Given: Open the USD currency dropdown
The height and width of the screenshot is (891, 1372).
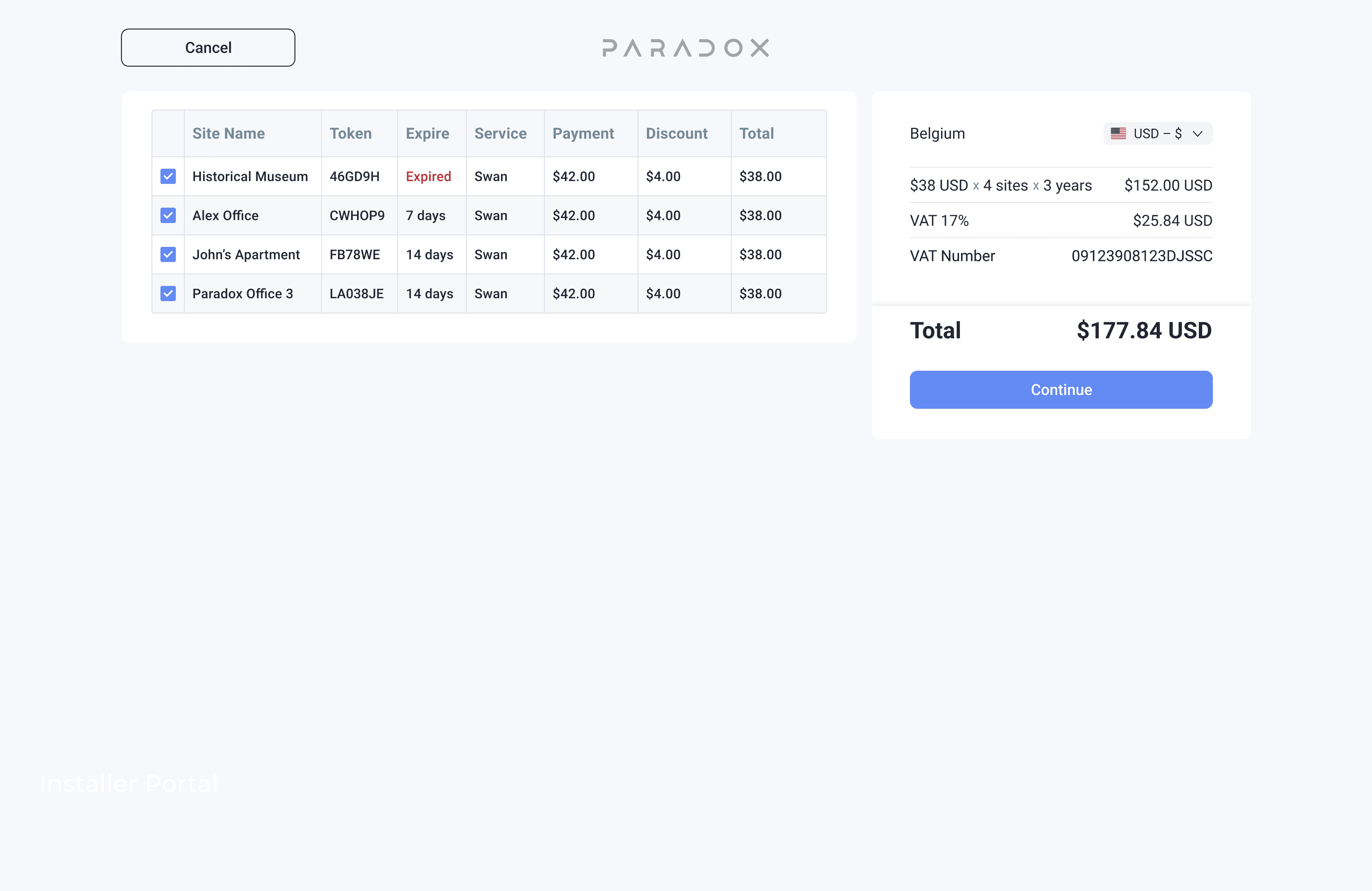Looking at the screenshot, I should tap(1158, 134).
